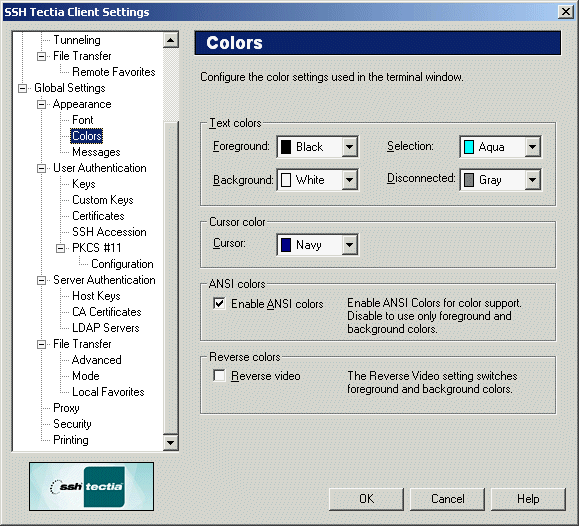Viewport: 579px width, 526px height.
Task: Collapse the PKCS #11 tree node
Action: coord(61,248)
